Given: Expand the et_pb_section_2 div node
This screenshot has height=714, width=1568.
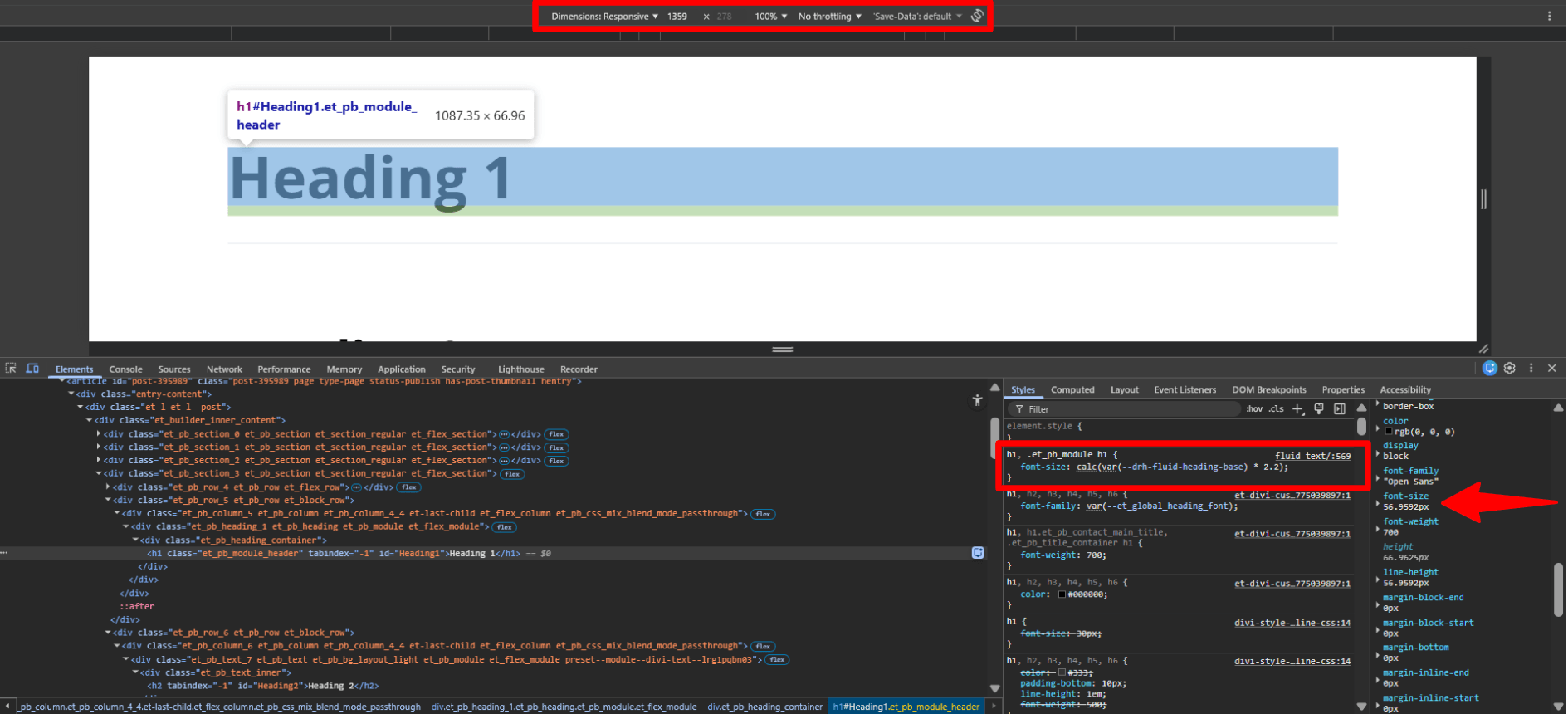Looking at the screenshot, I should pyautogui.click(x=99, y=461).
